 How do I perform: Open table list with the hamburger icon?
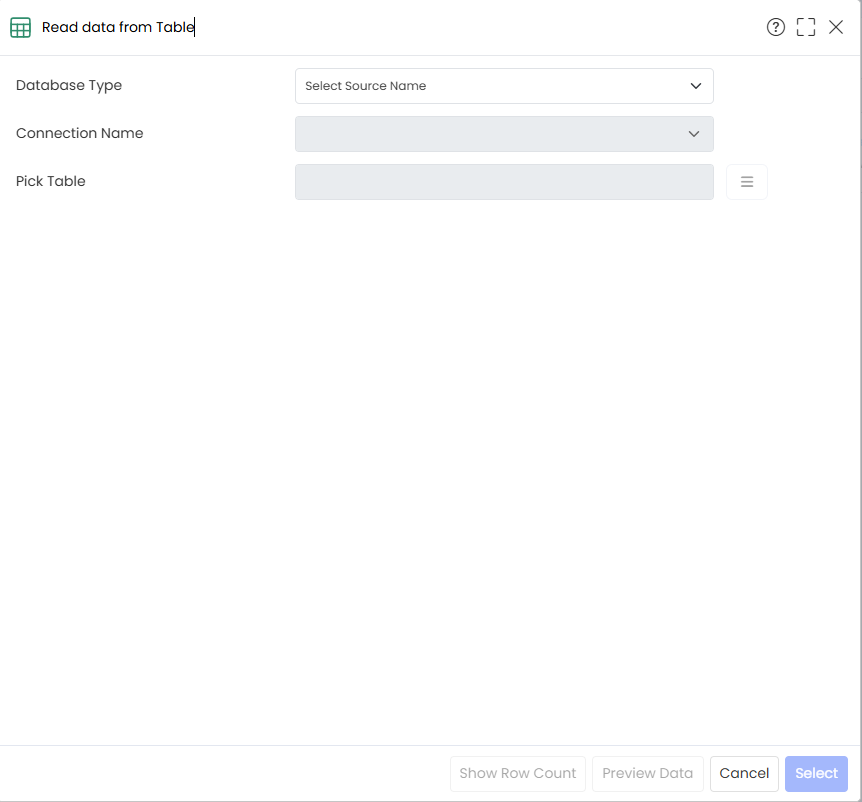point(747,182)
